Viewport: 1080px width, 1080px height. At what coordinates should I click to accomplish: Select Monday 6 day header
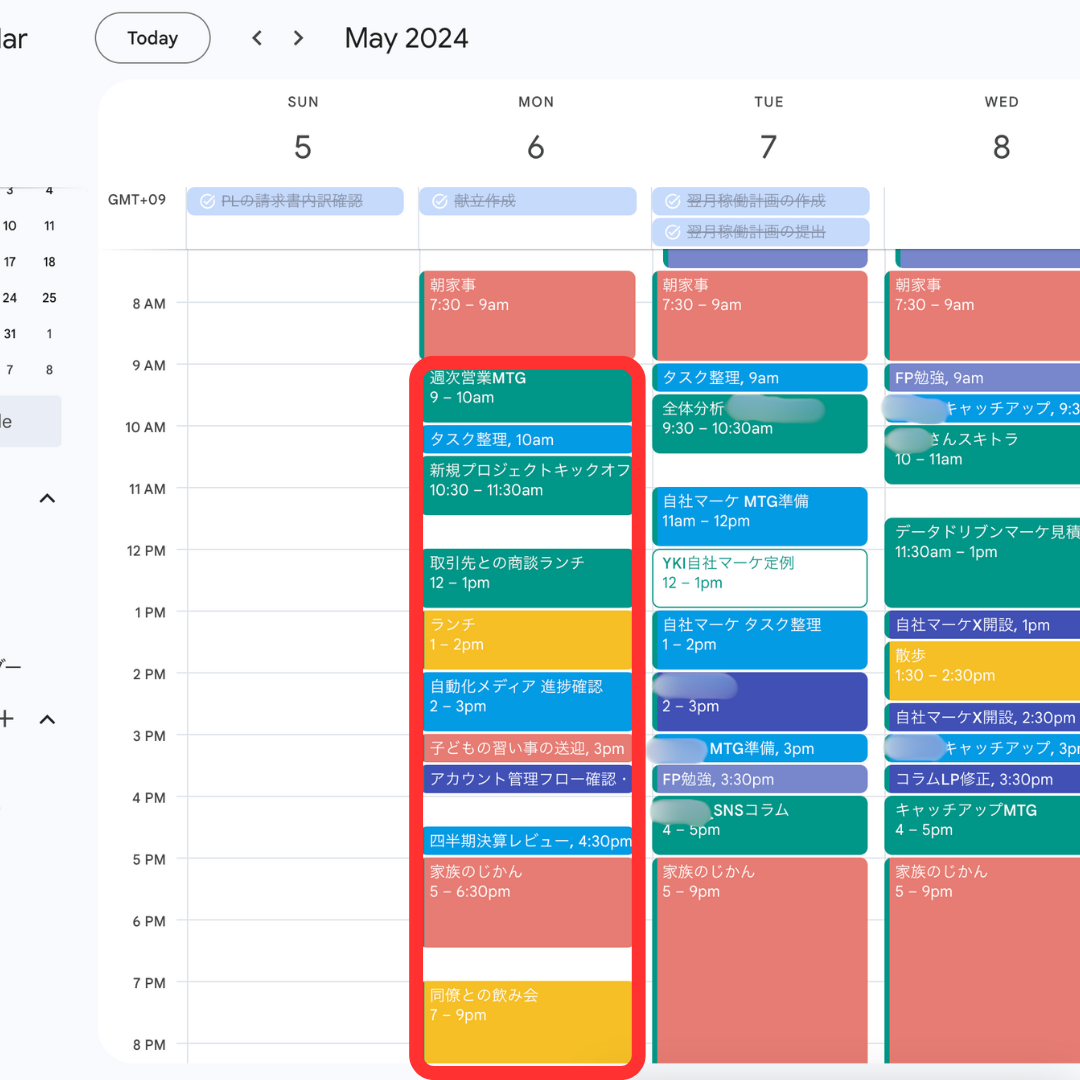click(536, 147)
